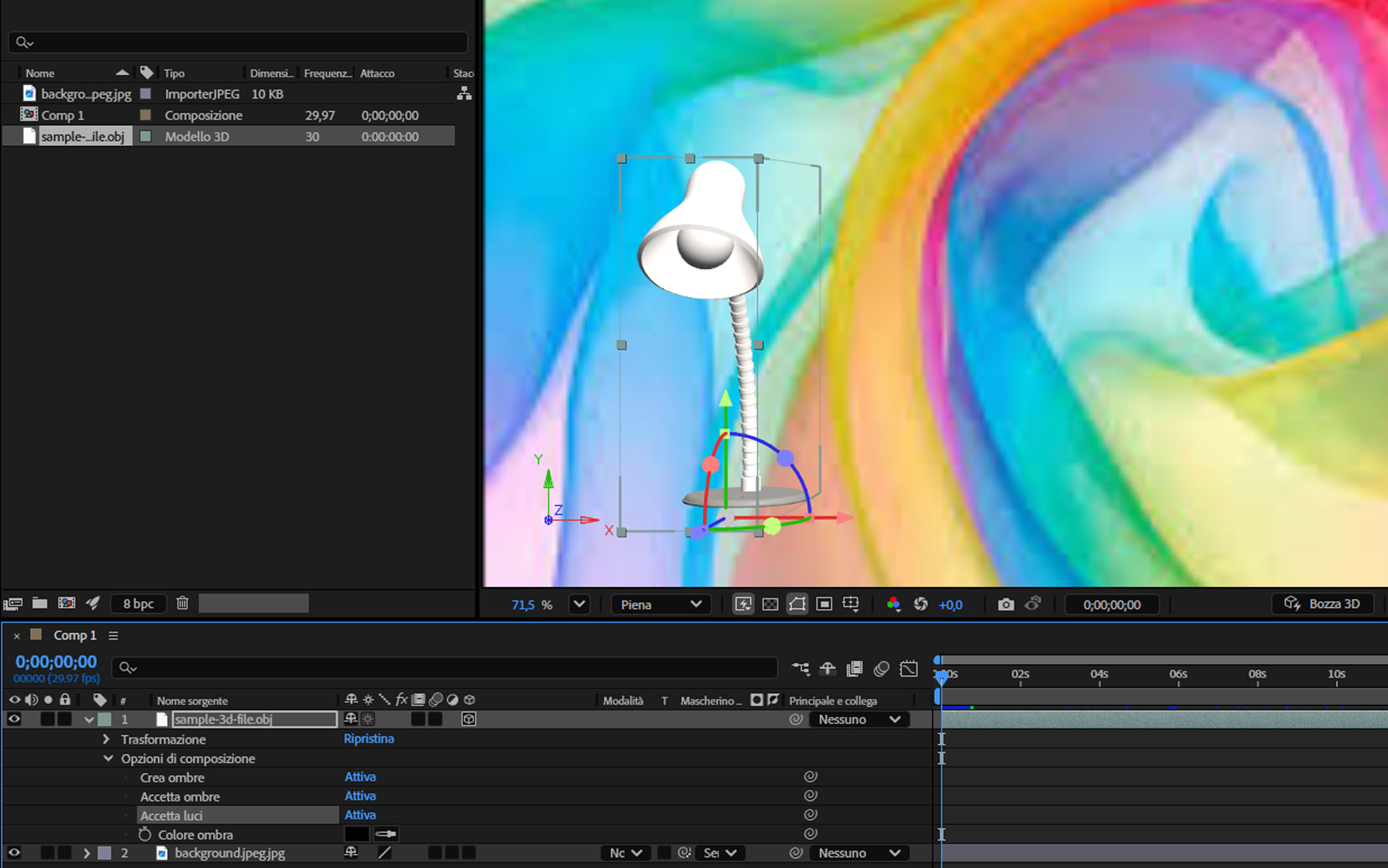The height and width of the screenshot is (868, 1388).
Task: Reset exposure using the aperture icon
Action: coord(920,604)
